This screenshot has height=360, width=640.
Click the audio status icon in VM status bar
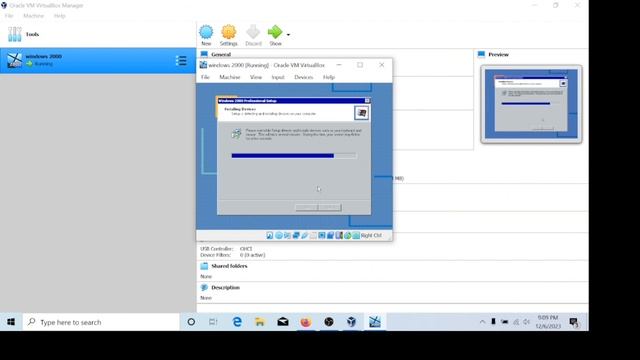[x=287, y=236]
